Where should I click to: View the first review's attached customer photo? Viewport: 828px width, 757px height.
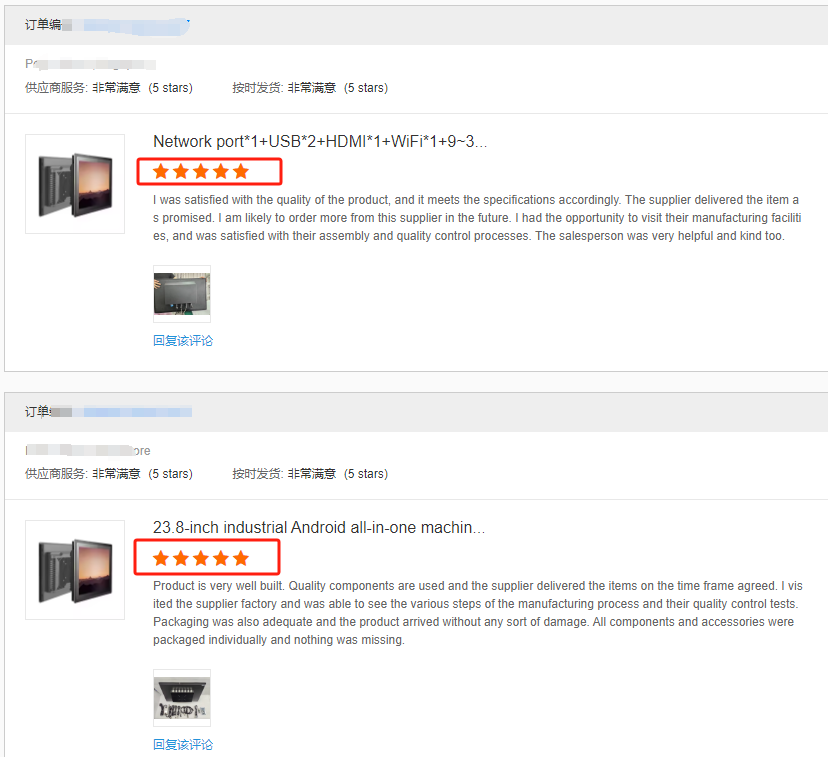tap(182, 294)
